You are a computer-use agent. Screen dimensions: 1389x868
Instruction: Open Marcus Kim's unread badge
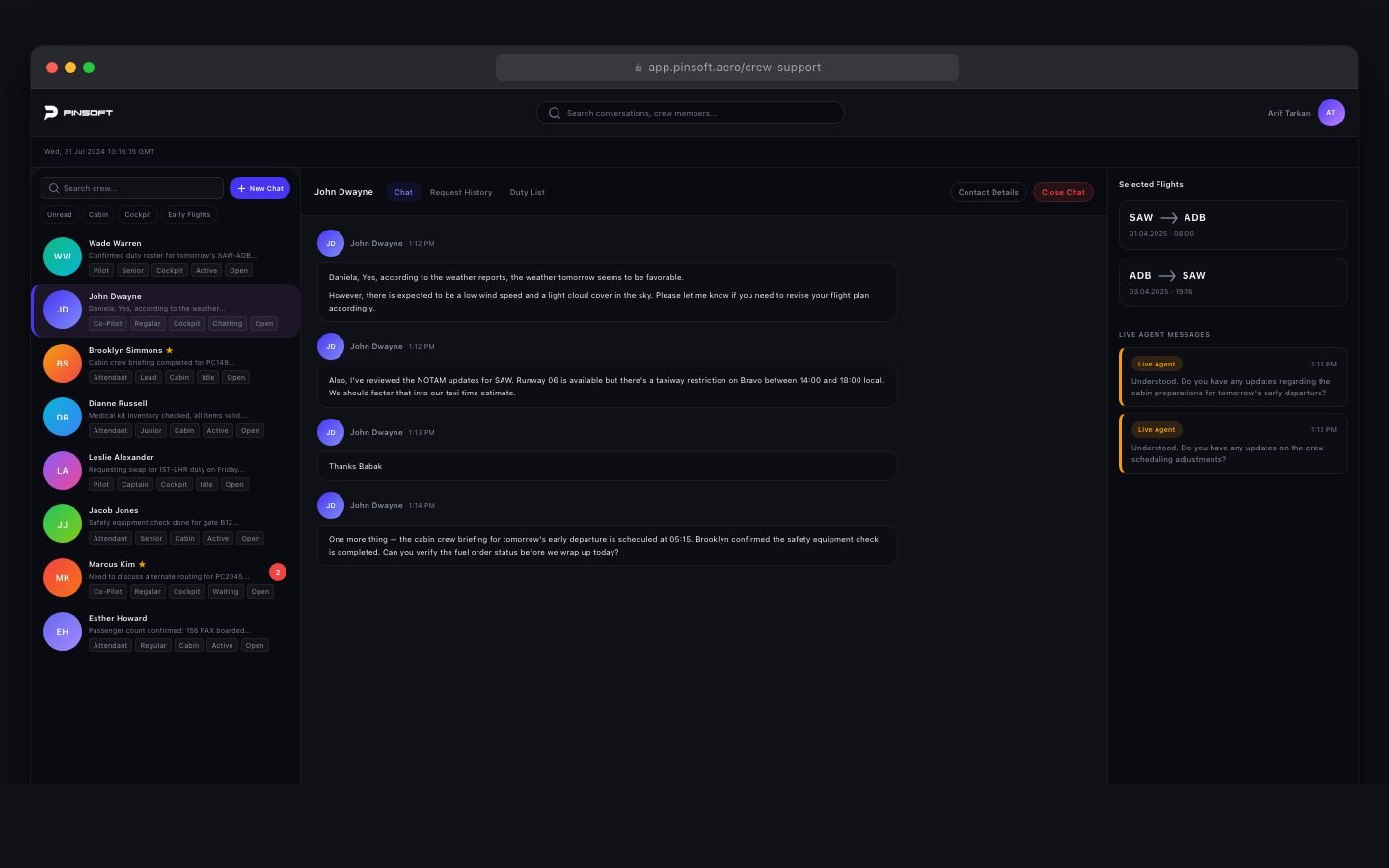click(x=278, y=572)
